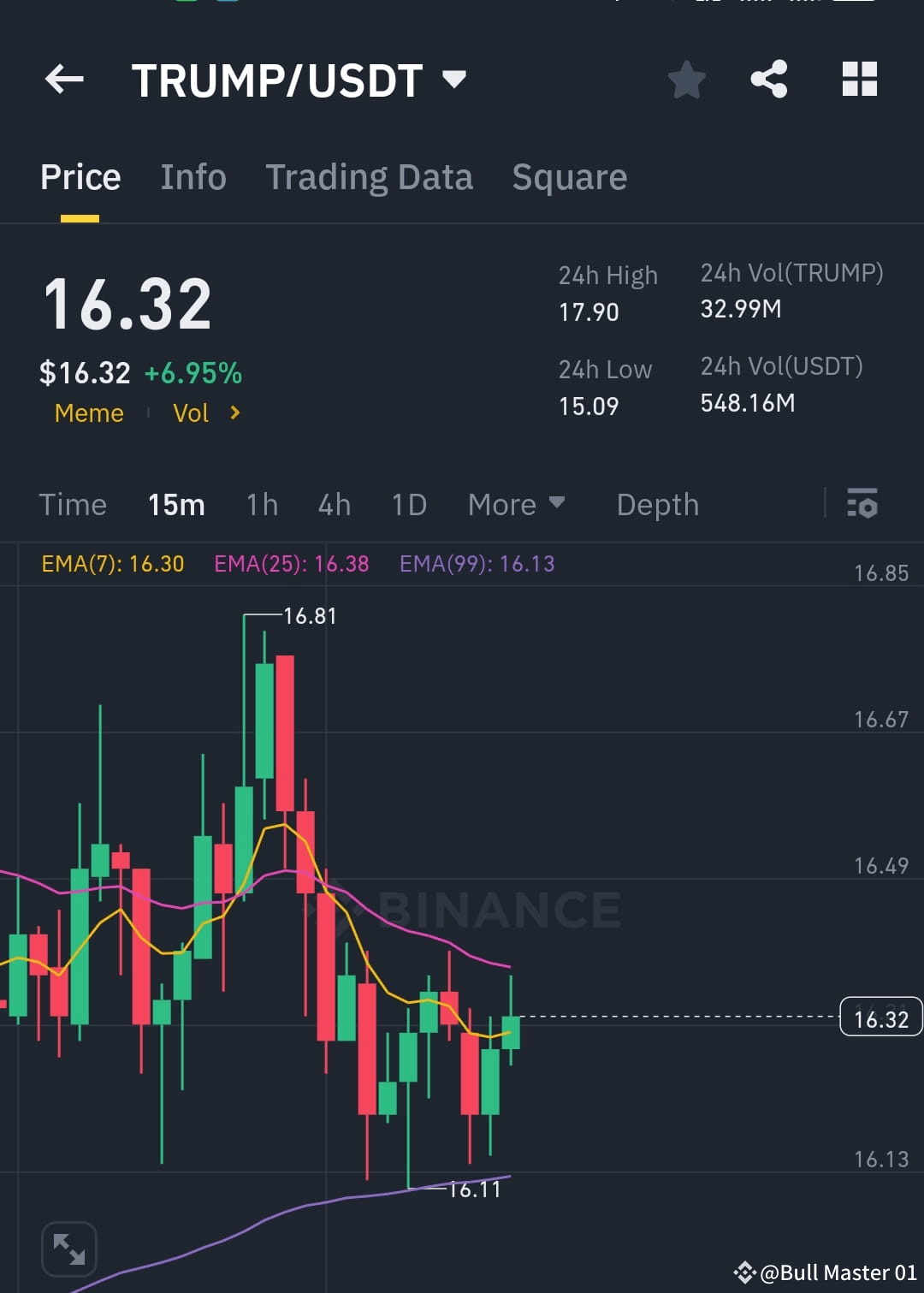Image resolution: width=924 pixels, height=1293 pixels.
Task: Expand the More timeframe dropdown
Action: point(517,505)
